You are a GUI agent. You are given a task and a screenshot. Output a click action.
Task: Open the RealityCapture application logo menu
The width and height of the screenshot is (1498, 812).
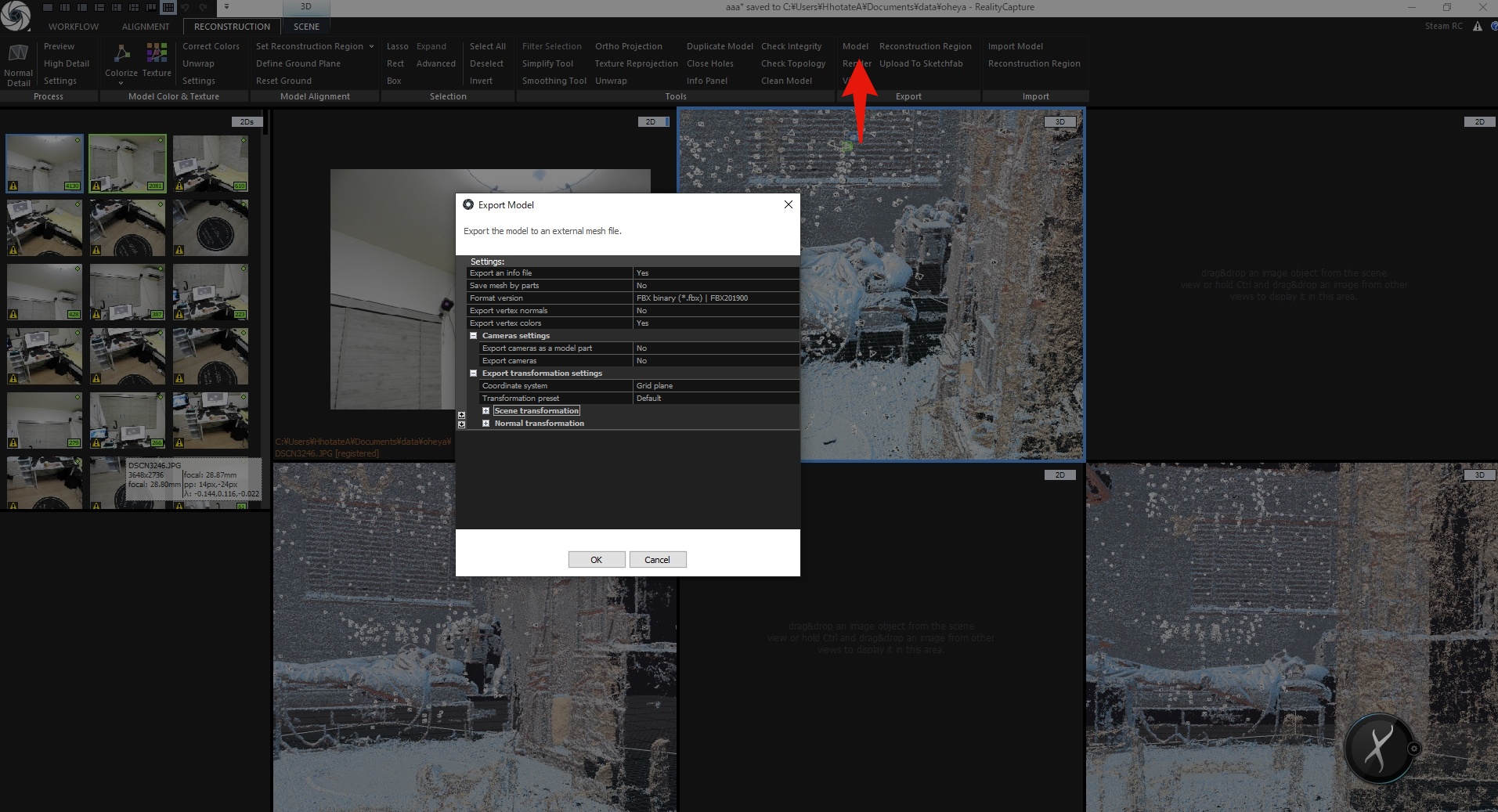[x=15, y=15]
